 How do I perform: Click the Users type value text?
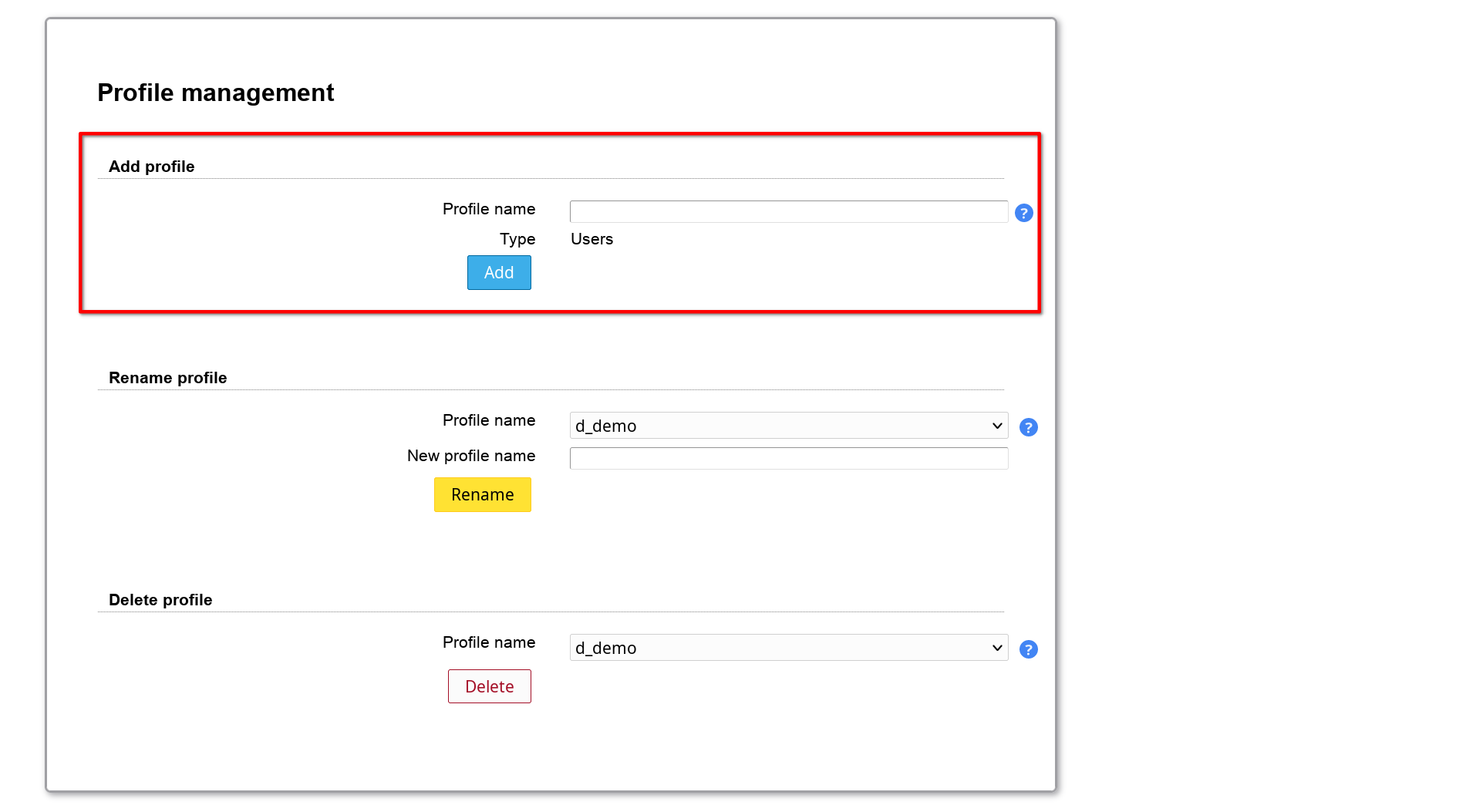[591, 239]
